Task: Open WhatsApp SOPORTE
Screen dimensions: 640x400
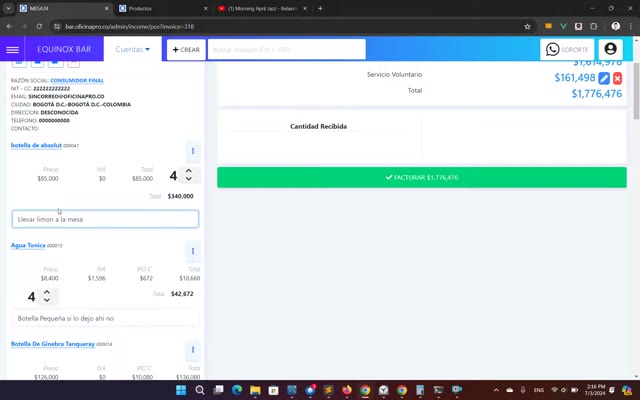Action: tap(567, 50)
